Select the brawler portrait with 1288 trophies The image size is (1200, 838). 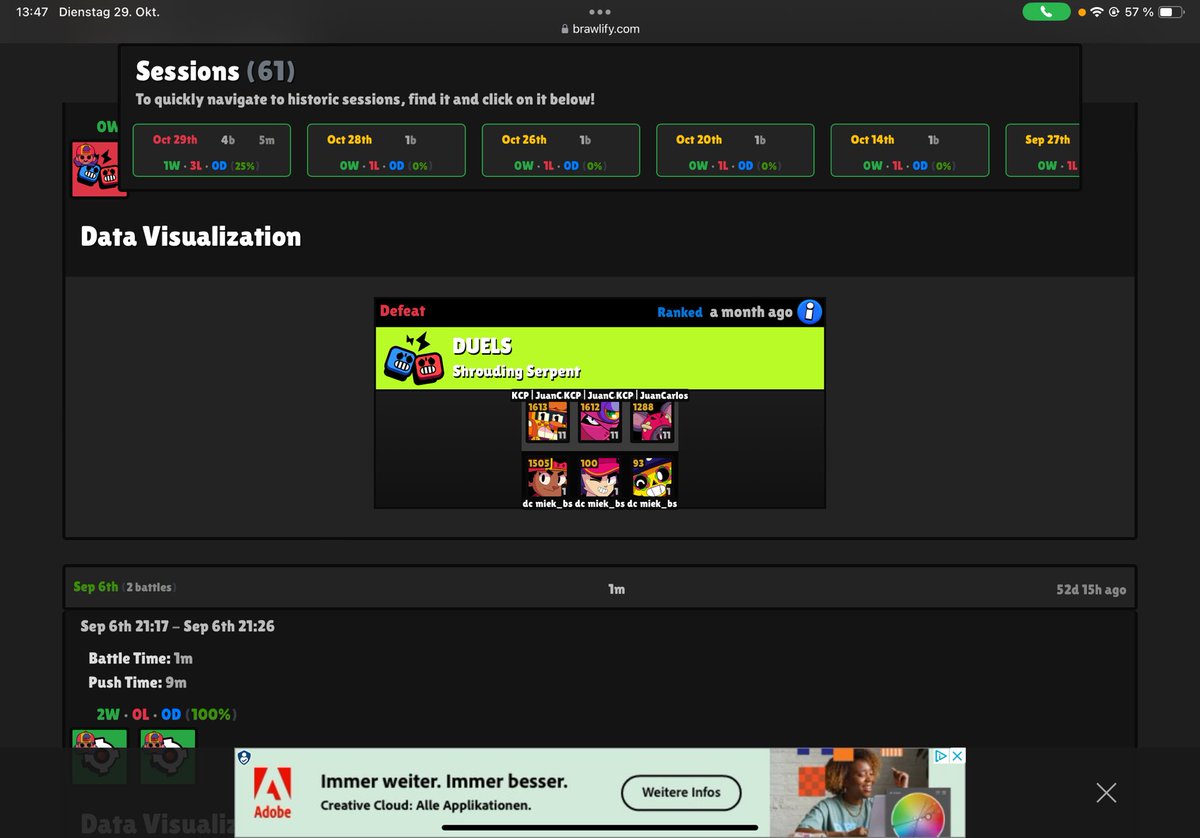[x=652, y=422]
